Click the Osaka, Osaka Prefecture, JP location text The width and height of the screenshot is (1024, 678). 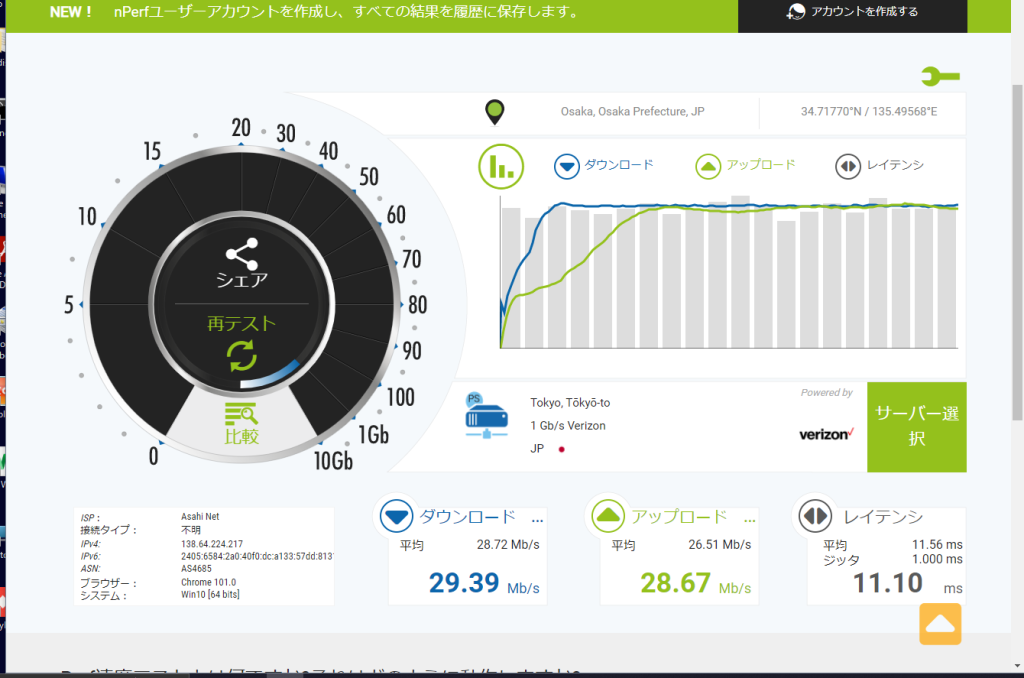tap(633, 112)
